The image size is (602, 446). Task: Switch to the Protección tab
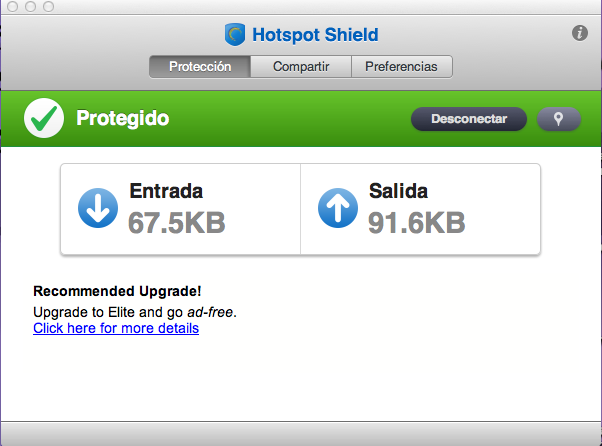tap(200, 67)
